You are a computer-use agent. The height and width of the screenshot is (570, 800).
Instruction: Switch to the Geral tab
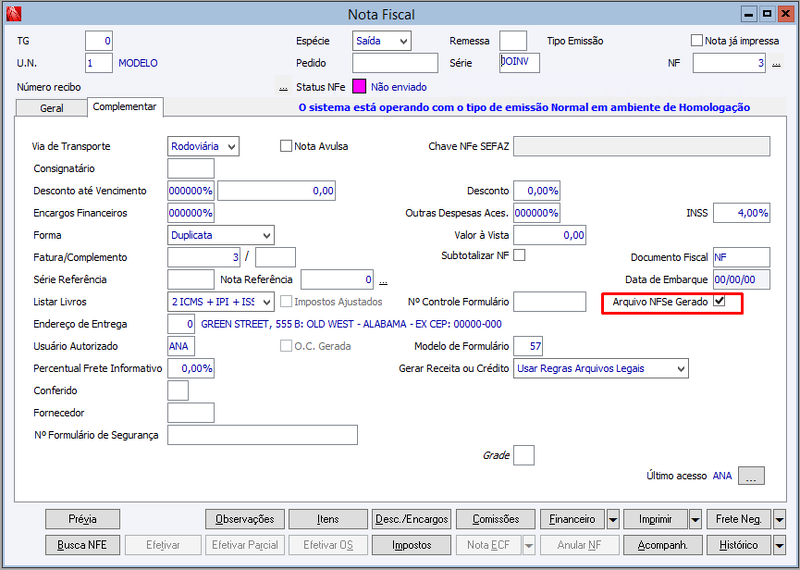[52, 108]
